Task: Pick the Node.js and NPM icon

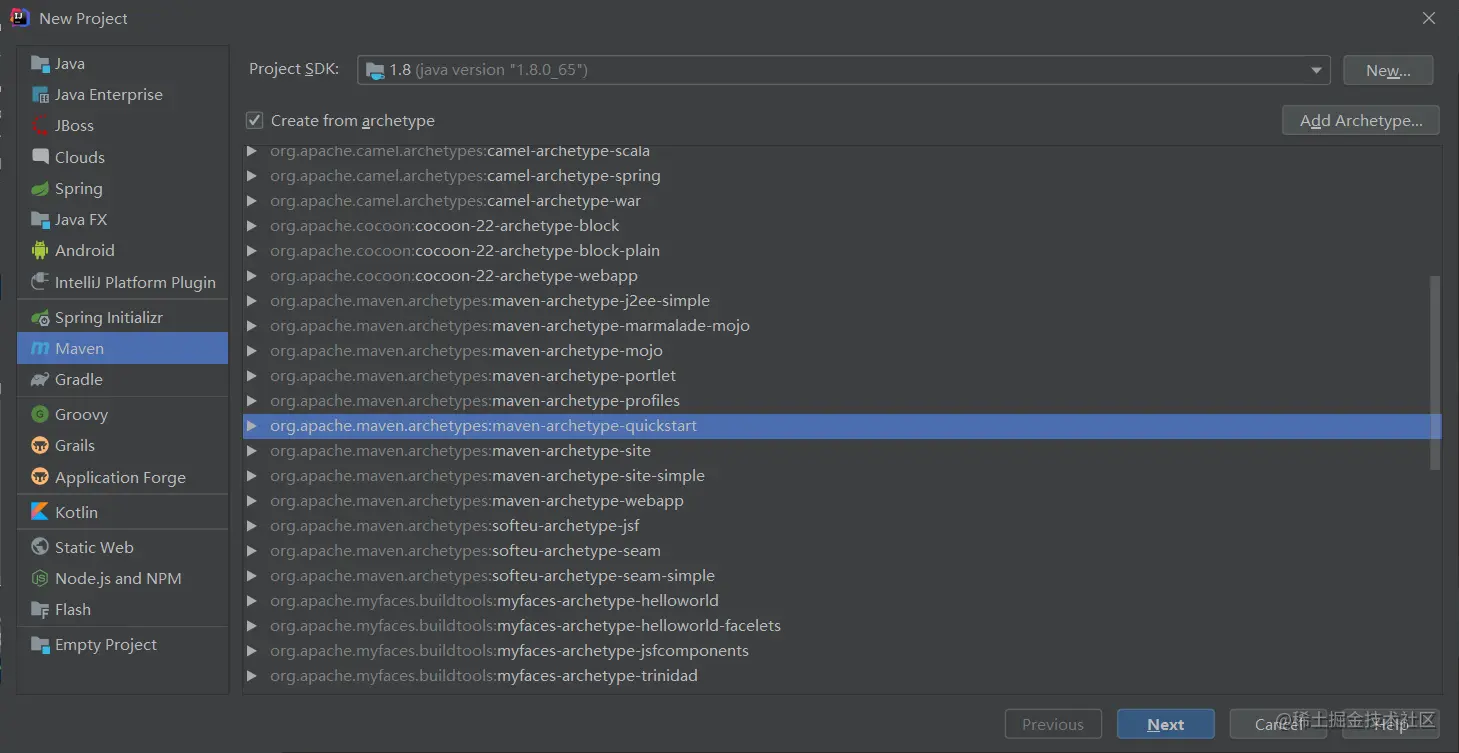Action: [40, 578]
